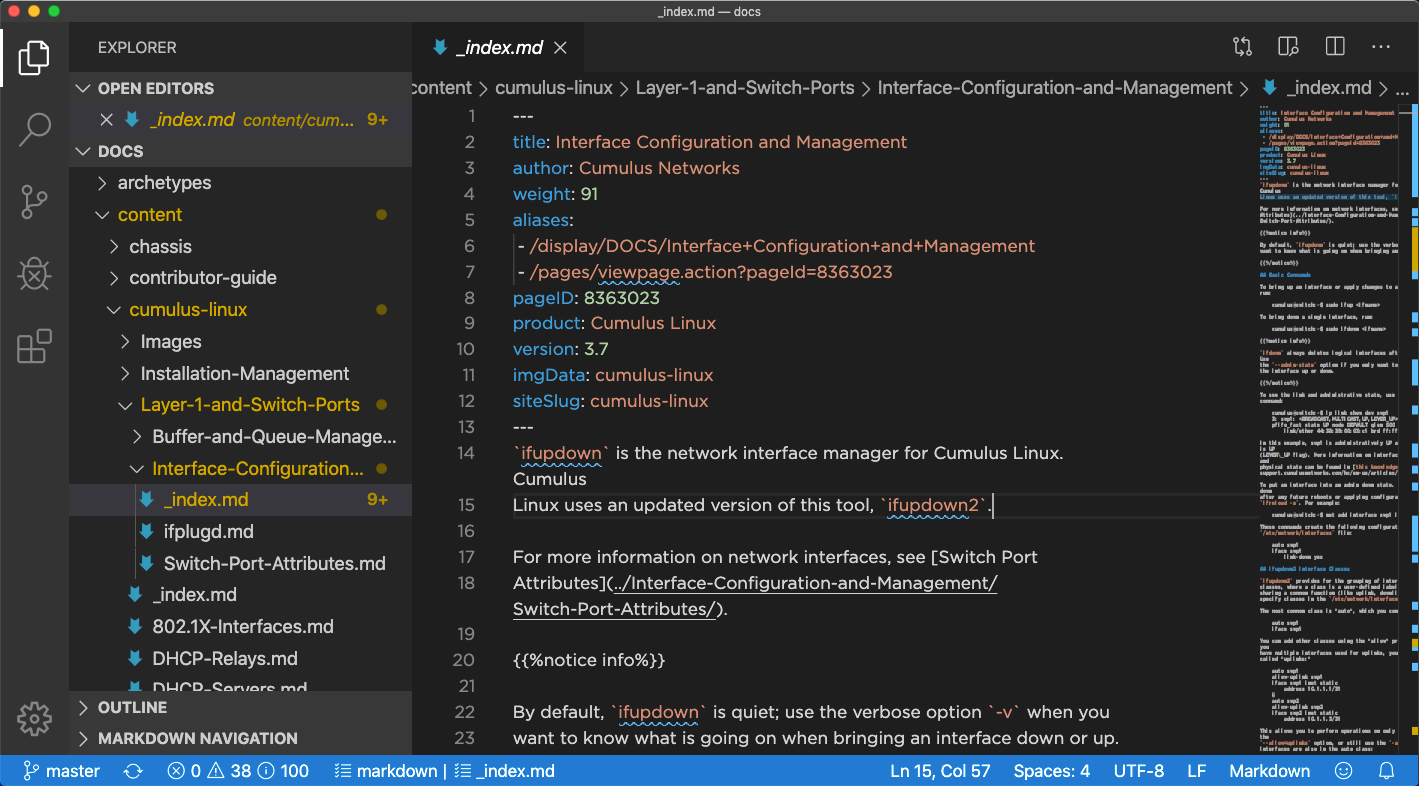Image resolution: width=1419 pixels, height=786 pixels.
Task: Open the Extensions view
Action: (34, 346)
